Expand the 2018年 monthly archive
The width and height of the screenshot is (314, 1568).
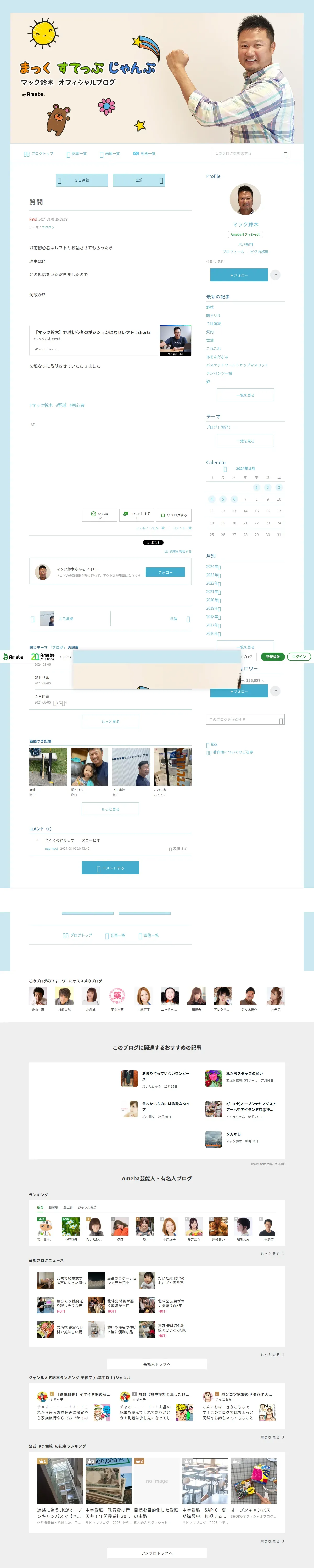(214, 616)
